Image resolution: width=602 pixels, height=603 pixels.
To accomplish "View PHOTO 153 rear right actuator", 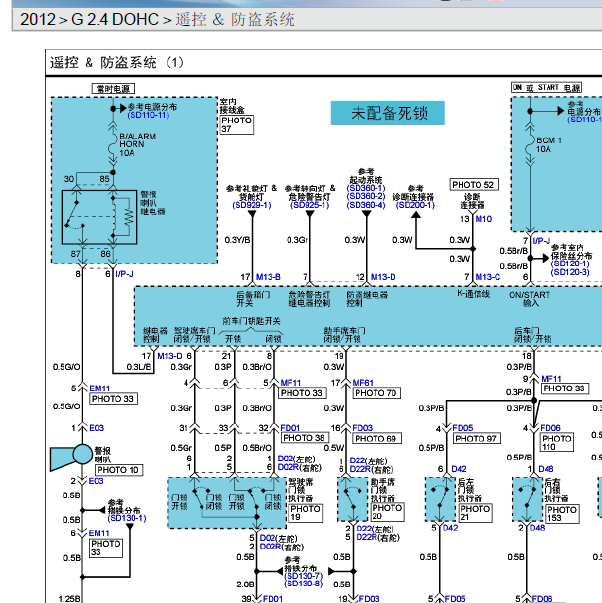I will click(x=562, y=514).
